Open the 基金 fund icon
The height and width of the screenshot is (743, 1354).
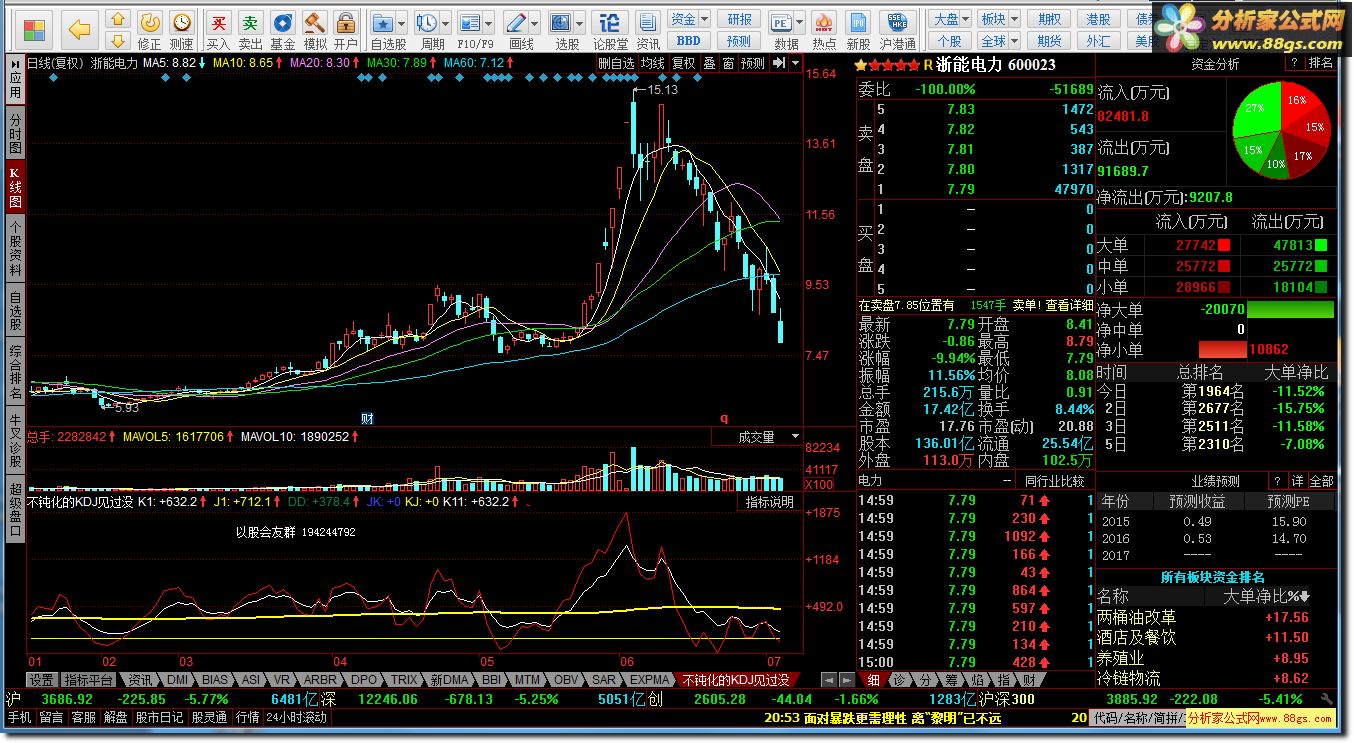tap(283, 29)
